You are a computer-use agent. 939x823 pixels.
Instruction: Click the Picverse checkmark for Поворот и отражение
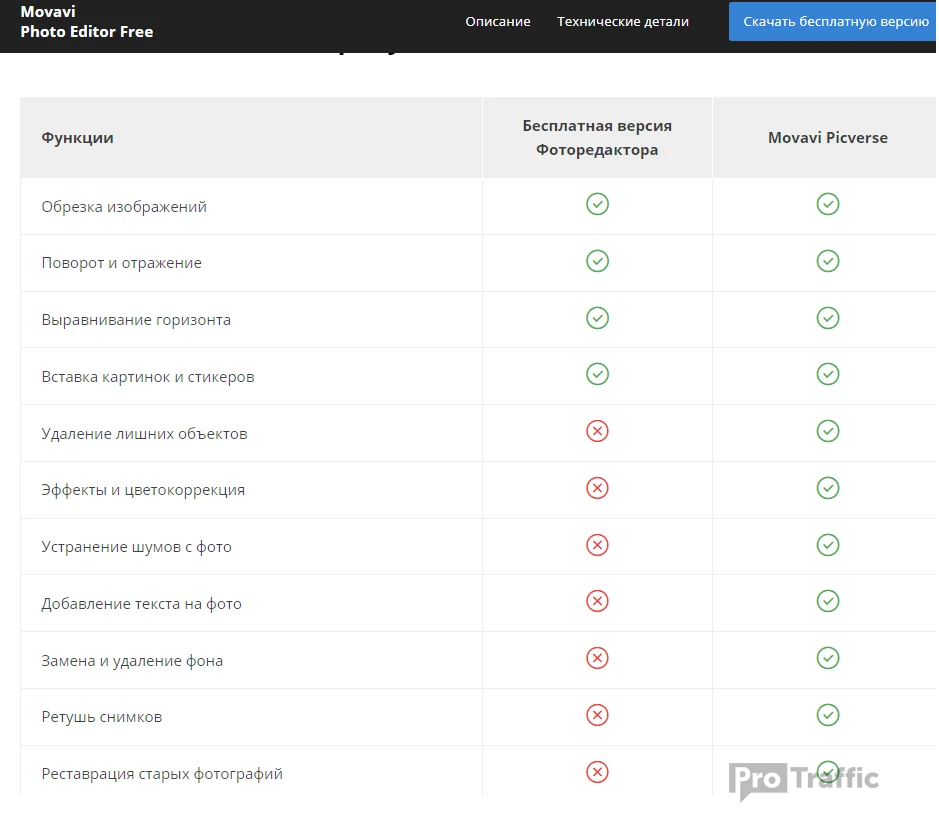[x=828, y=261]
